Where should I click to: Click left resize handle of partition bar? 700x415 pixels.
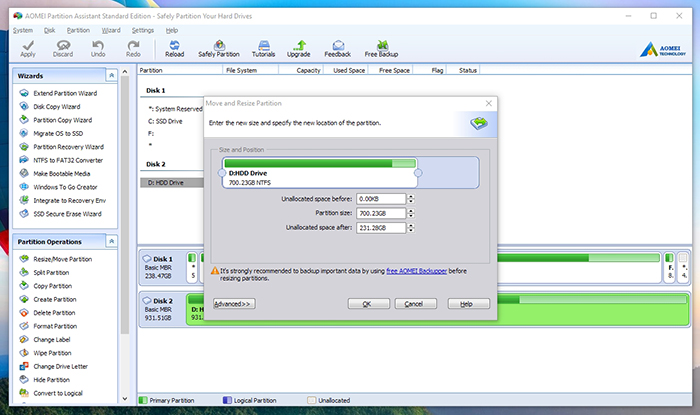click(221, 173)
